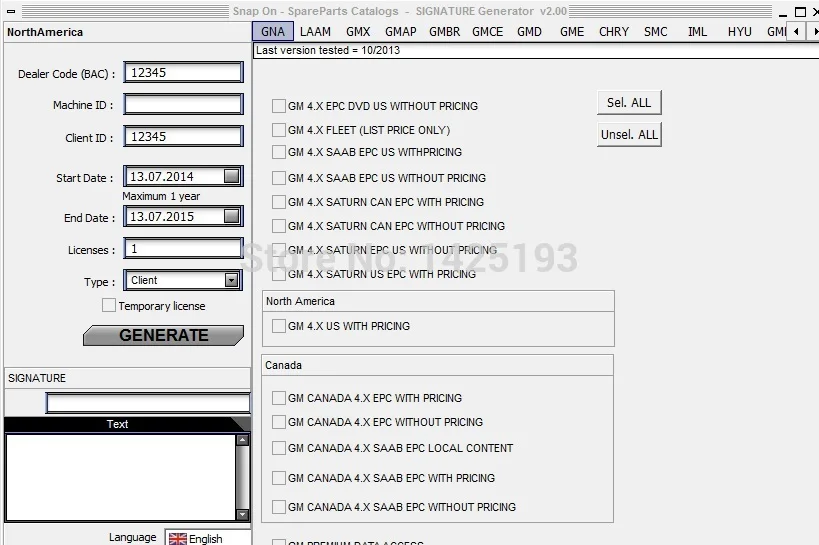
Task: Check GM 4.X FLEET (LIST PRICE ONLY)
Action: [279, 130]
